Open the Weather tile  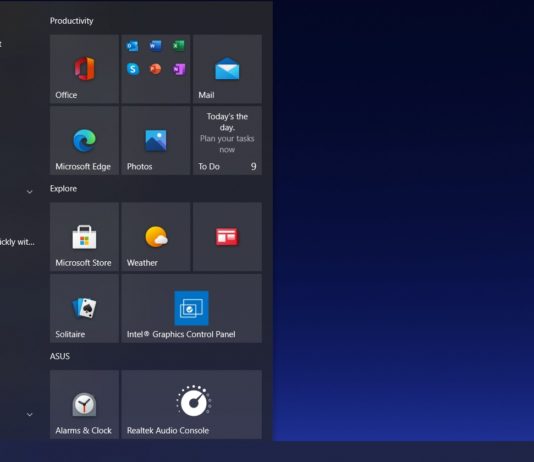click(x=156, y=237)
